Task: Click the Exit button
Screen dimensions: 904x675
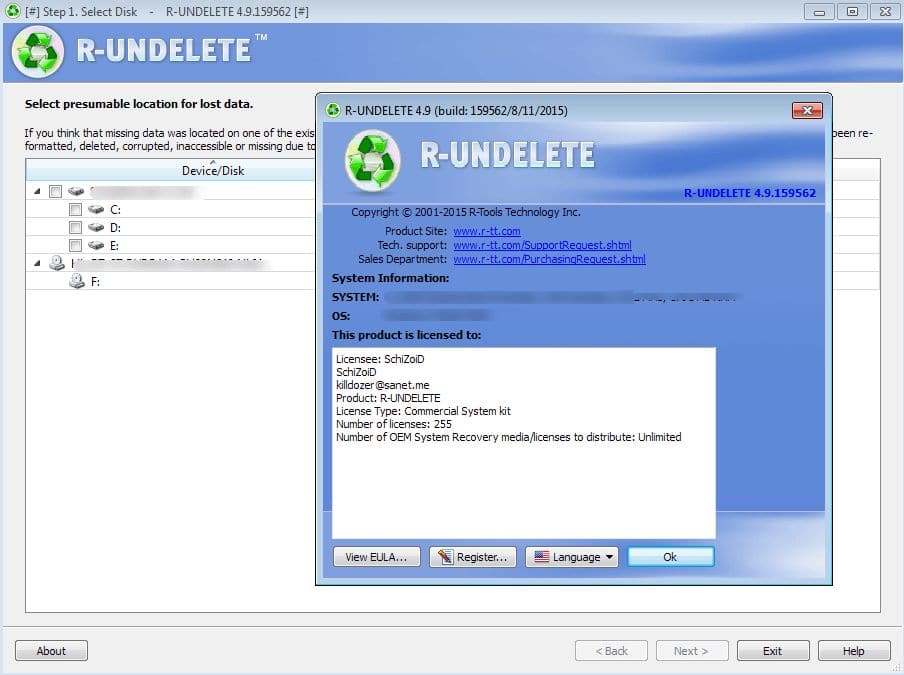Action: pyautogui.click(x=773, y=651)
